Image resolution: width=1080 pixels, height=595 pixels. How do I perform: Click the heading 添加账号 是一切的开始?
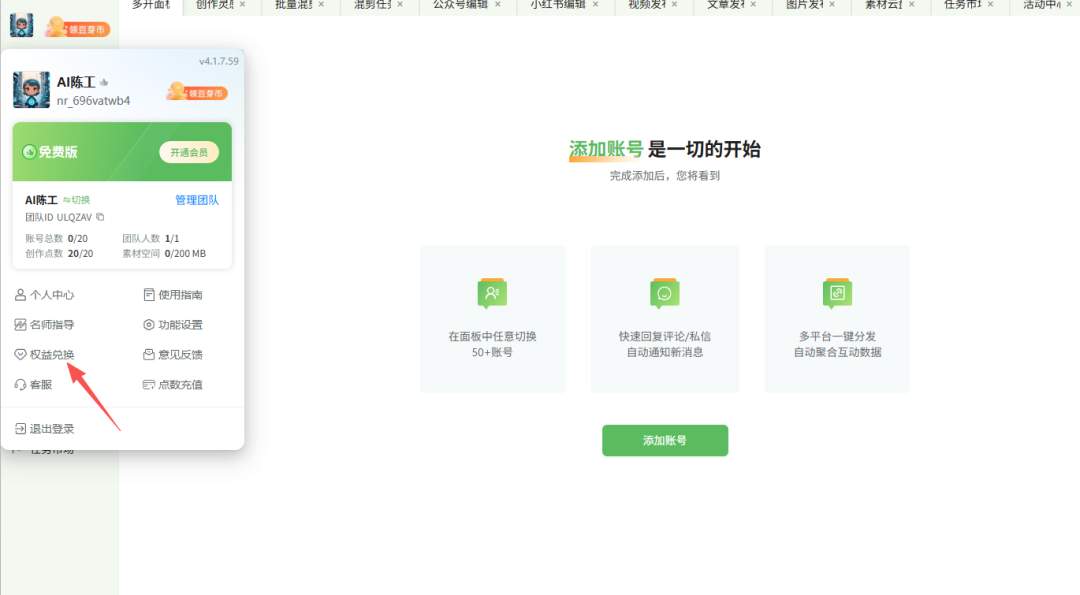(665, 149)
